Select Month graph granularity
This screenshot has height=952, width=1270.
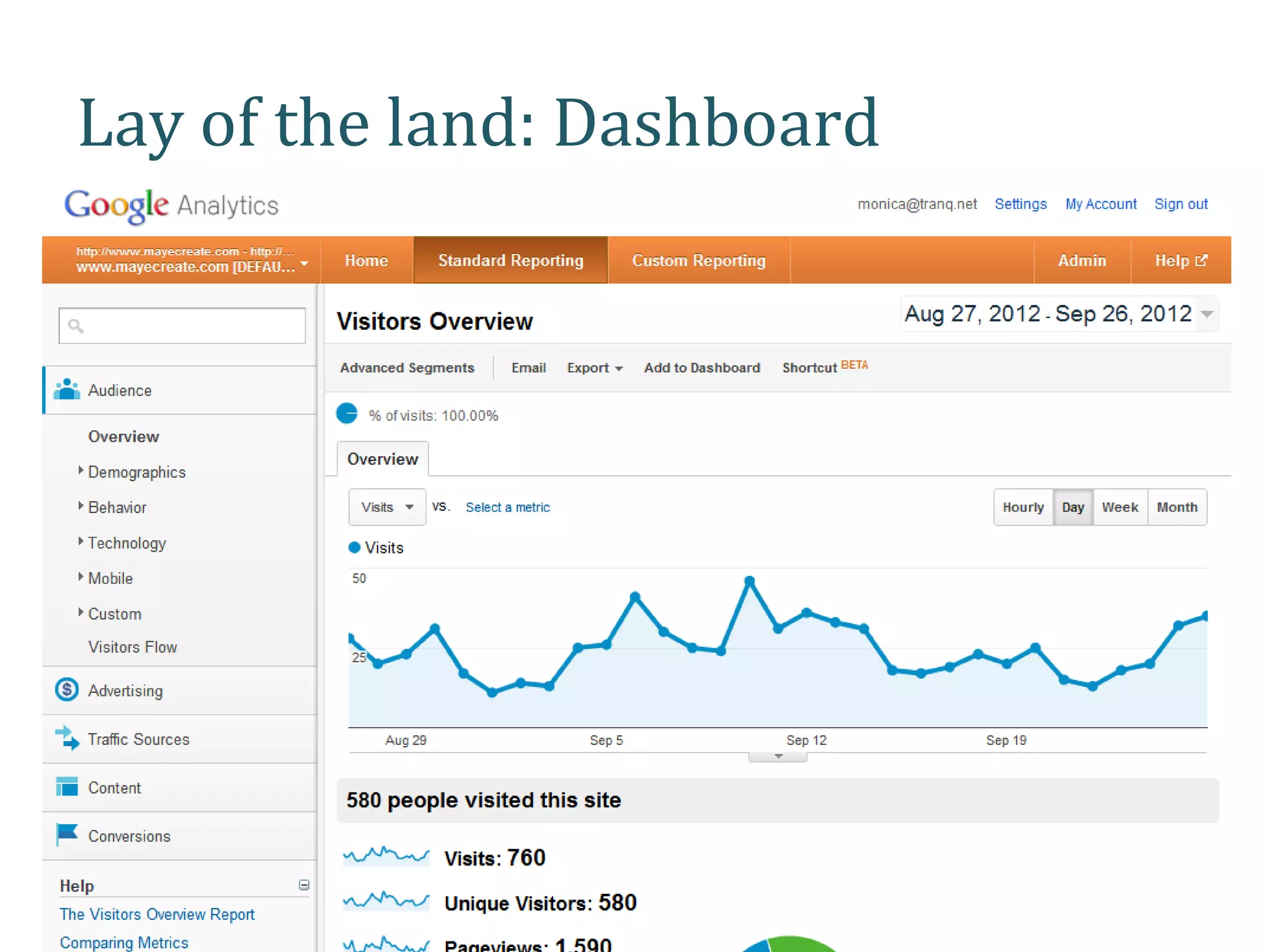[x=1177, y=507]
